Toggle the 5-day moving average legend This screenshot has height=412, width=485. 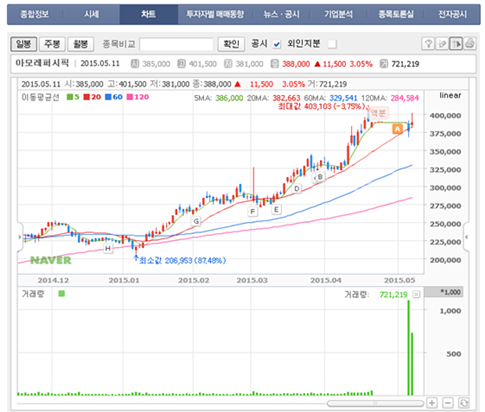tap(73, 97)
